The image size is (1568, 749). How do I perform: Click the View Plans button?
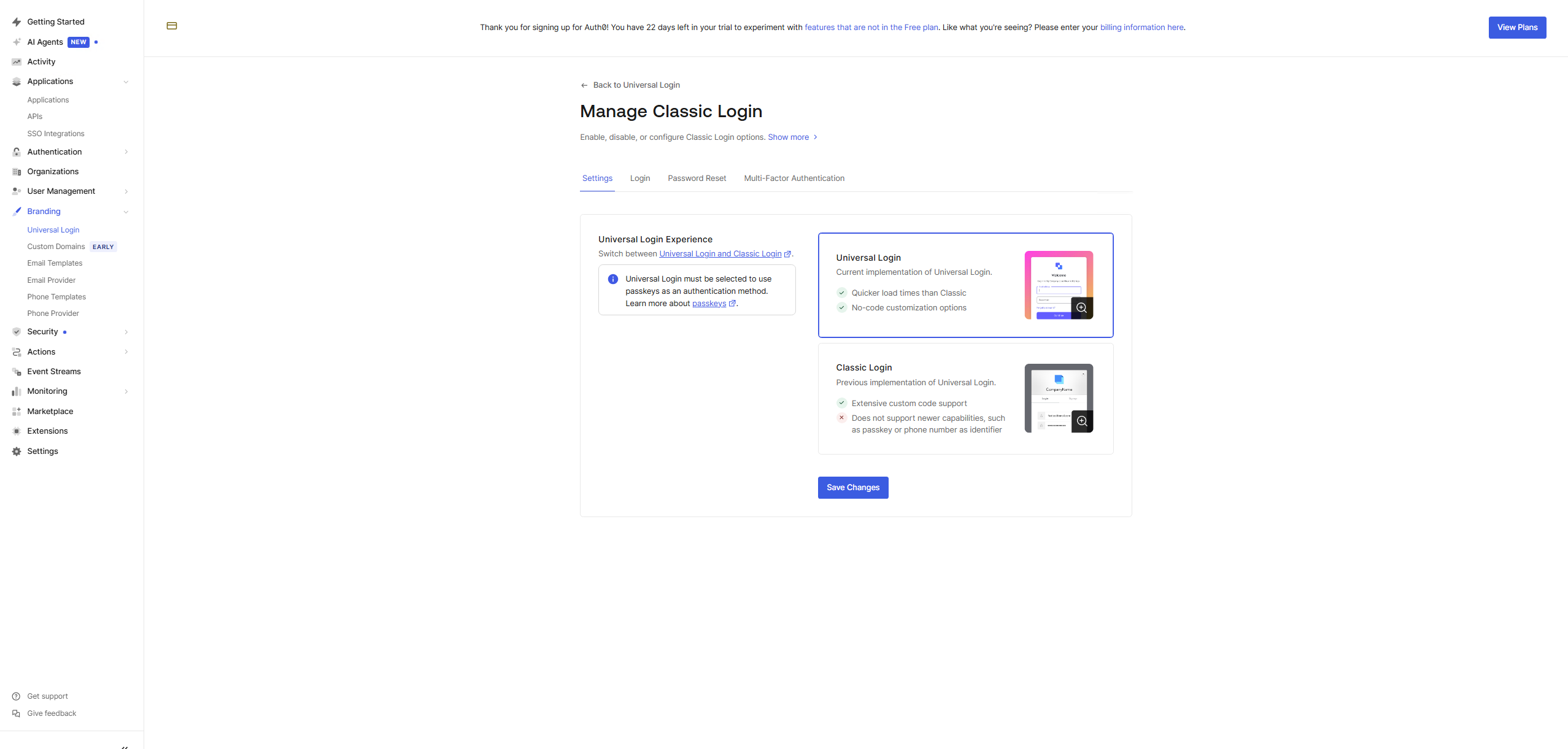tap(1517, 28)
